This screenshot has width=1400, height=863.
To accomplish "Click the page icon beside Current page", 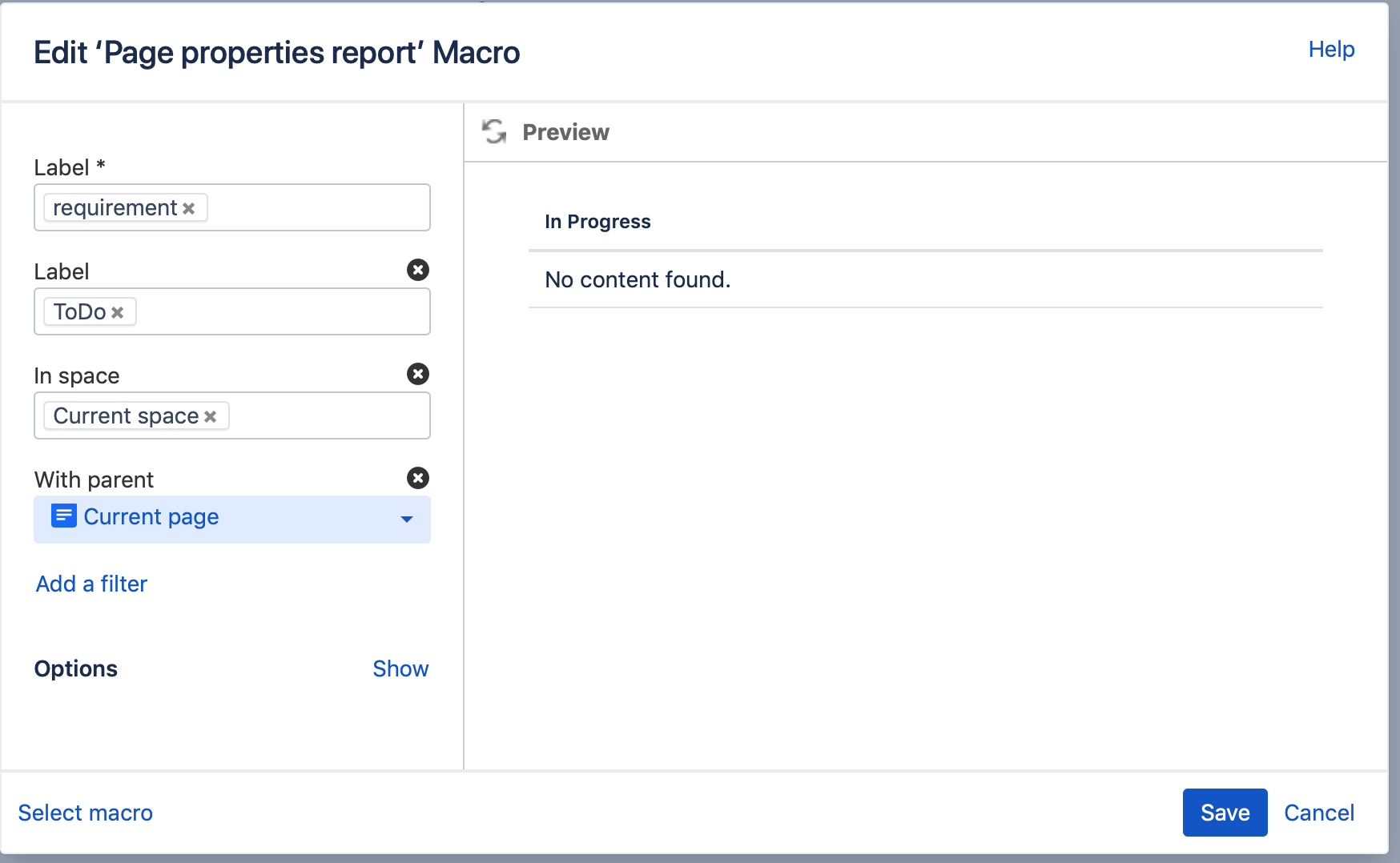I will (x=63, y=517).
